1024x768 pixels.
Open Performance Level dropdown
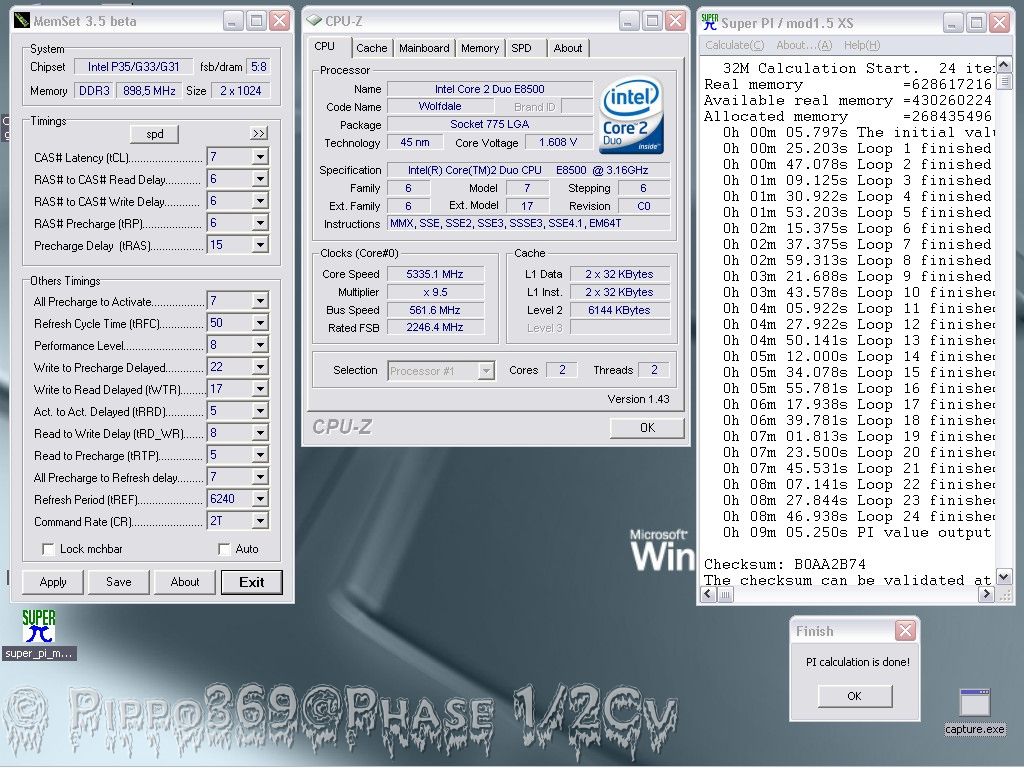click(x=260, y=345)
